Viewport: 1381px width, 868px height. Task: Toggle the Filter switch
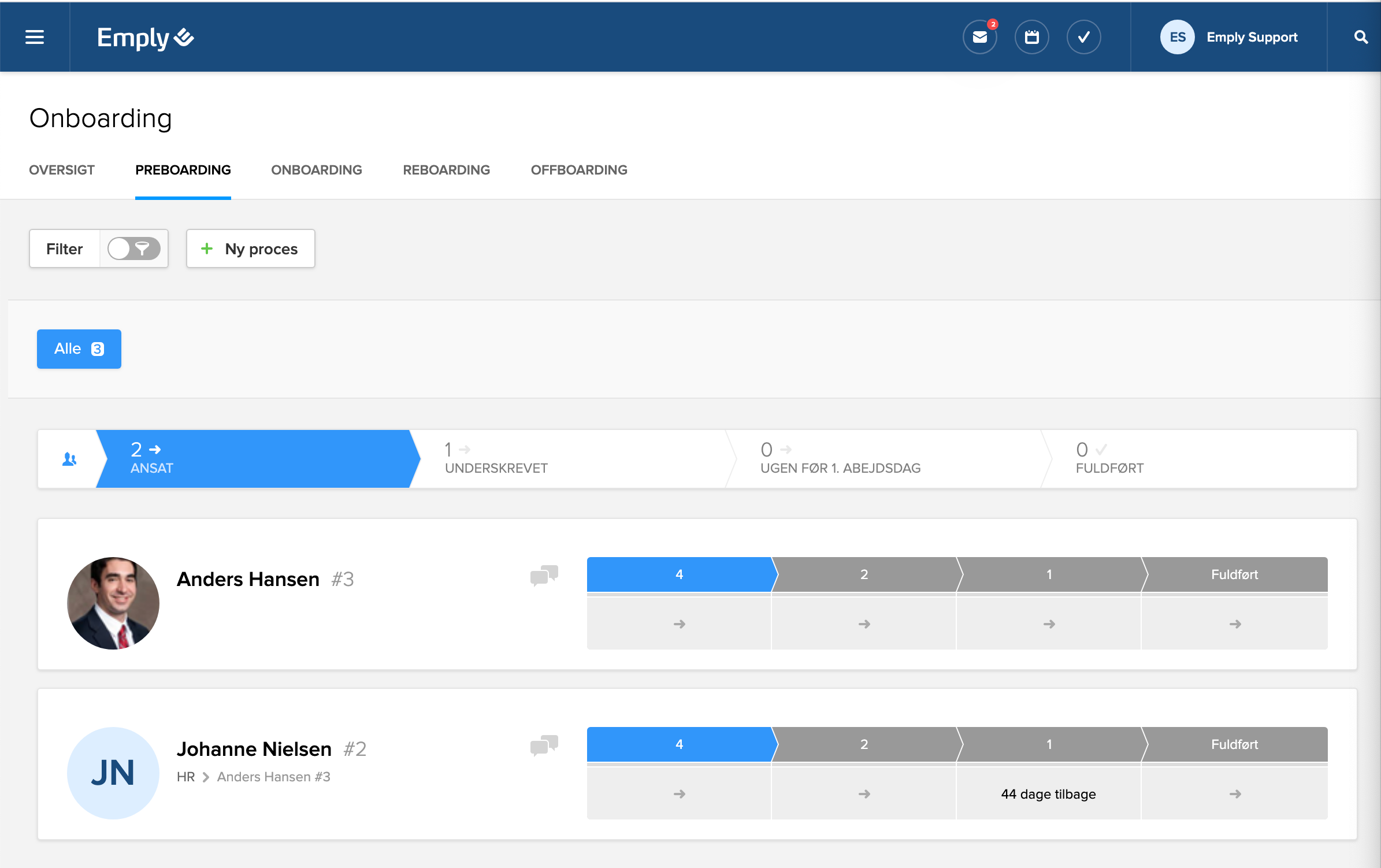(133, 249)
